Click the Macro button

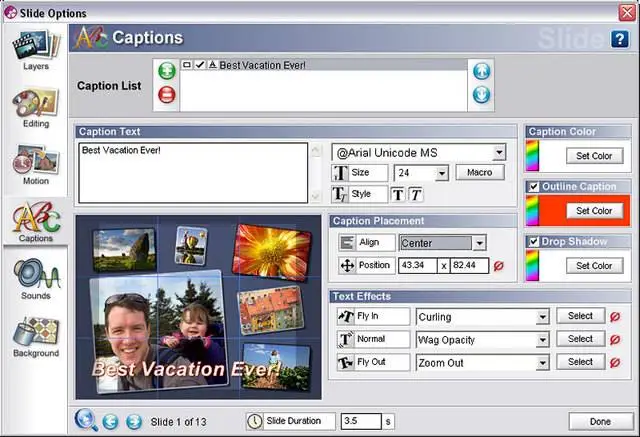480,172
